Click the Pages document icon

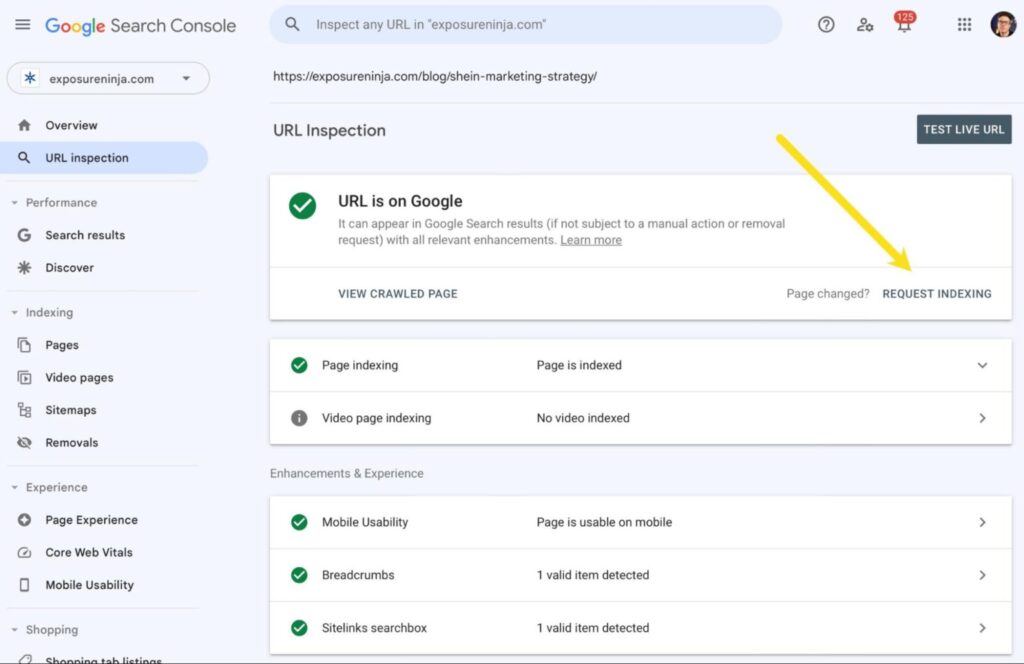click(24, 345)
